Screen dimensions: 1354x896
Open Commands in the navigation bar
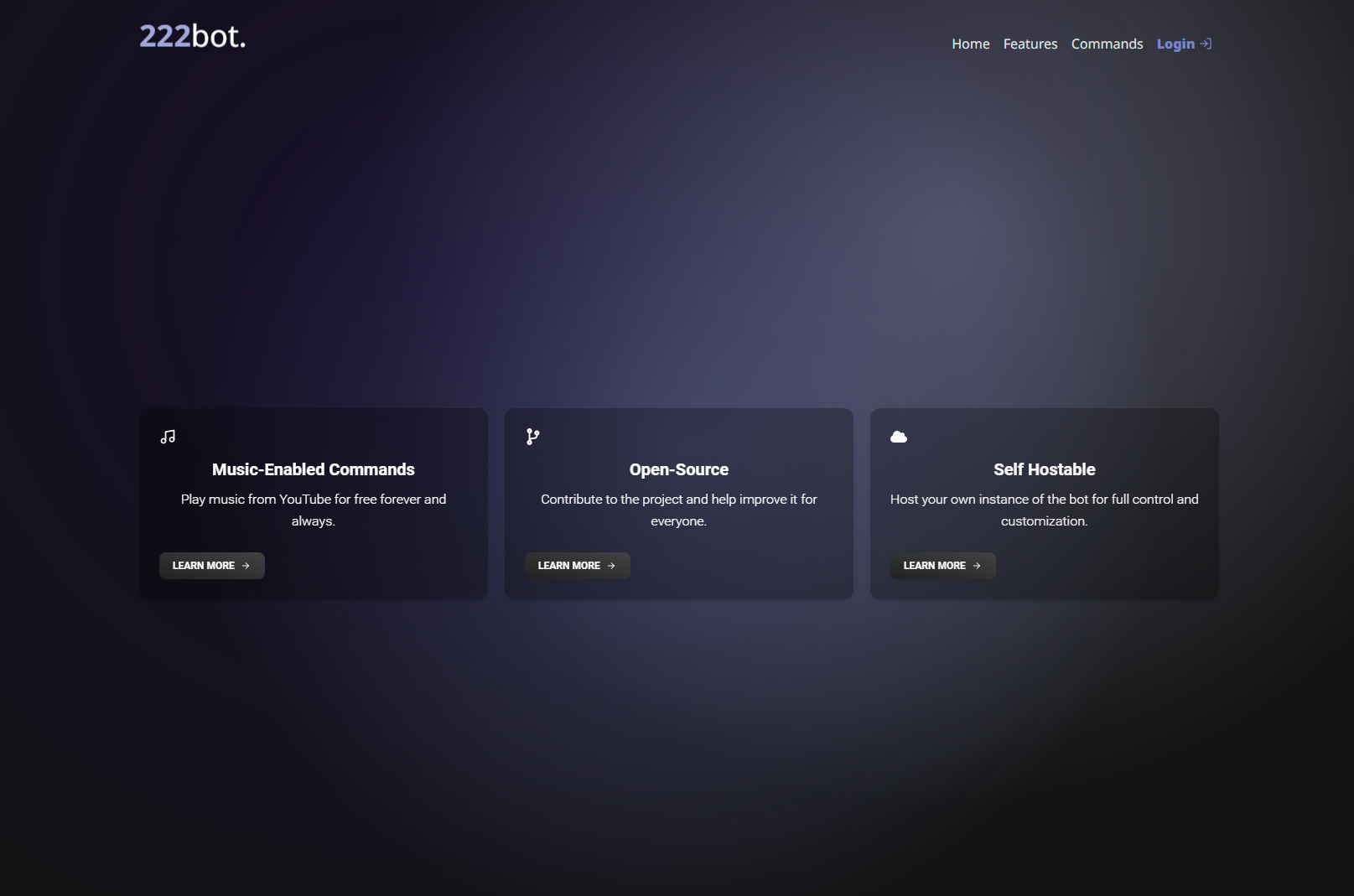[1107, 44]
